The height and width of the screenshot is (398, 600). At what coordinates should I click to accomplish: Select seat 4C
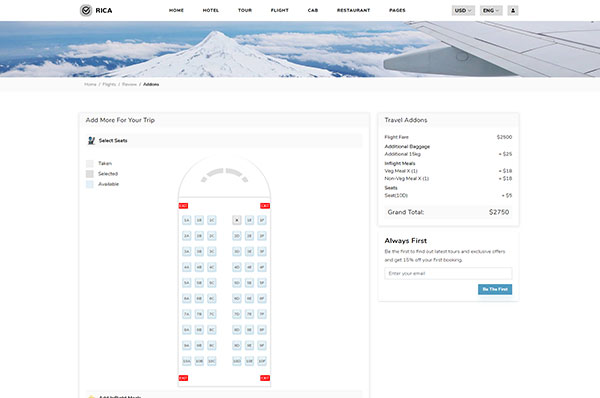tap(212, 267)
